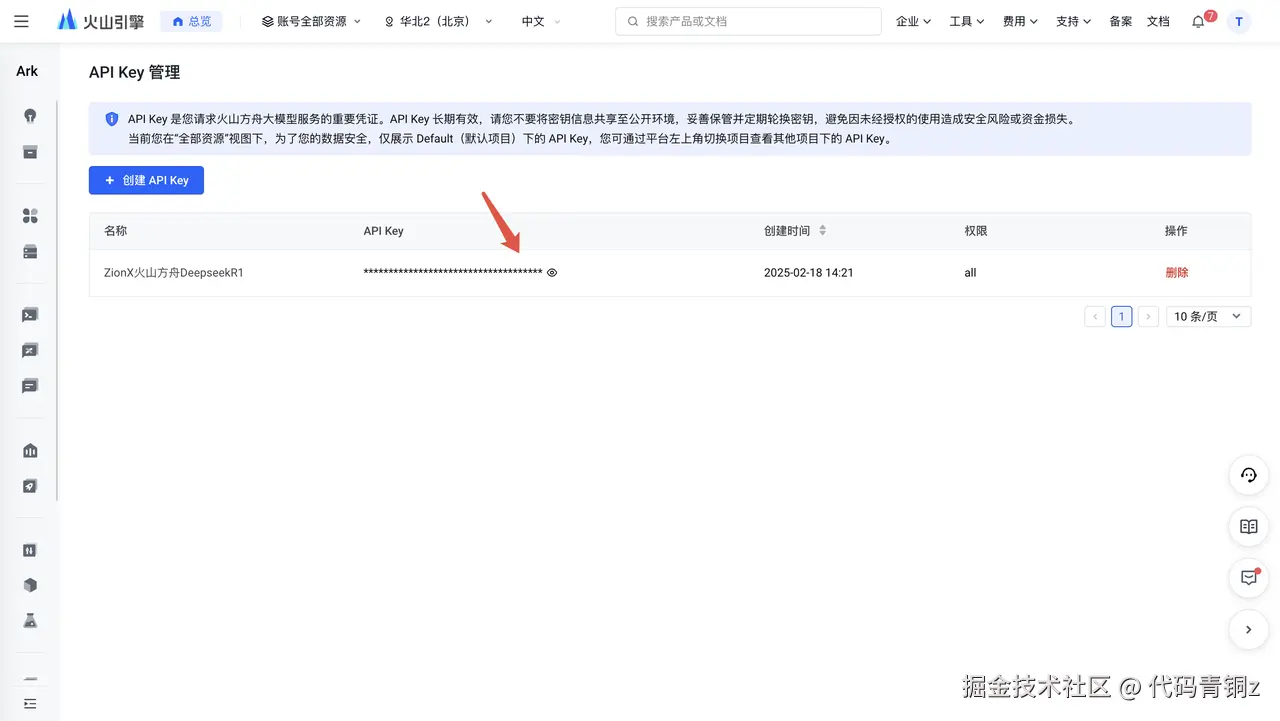The height and width of the screenshot is (721, 1280).
Task: Click the API Key column header
Action: [x=383, y=230]
